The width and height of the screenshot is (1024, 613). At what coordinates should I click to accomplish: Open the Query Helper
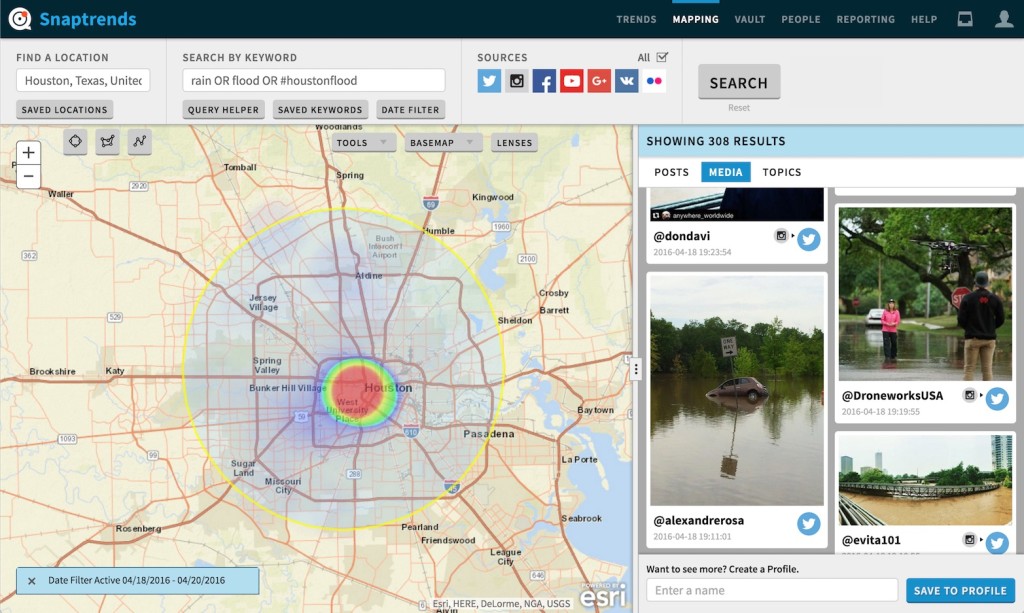[223, 110]
